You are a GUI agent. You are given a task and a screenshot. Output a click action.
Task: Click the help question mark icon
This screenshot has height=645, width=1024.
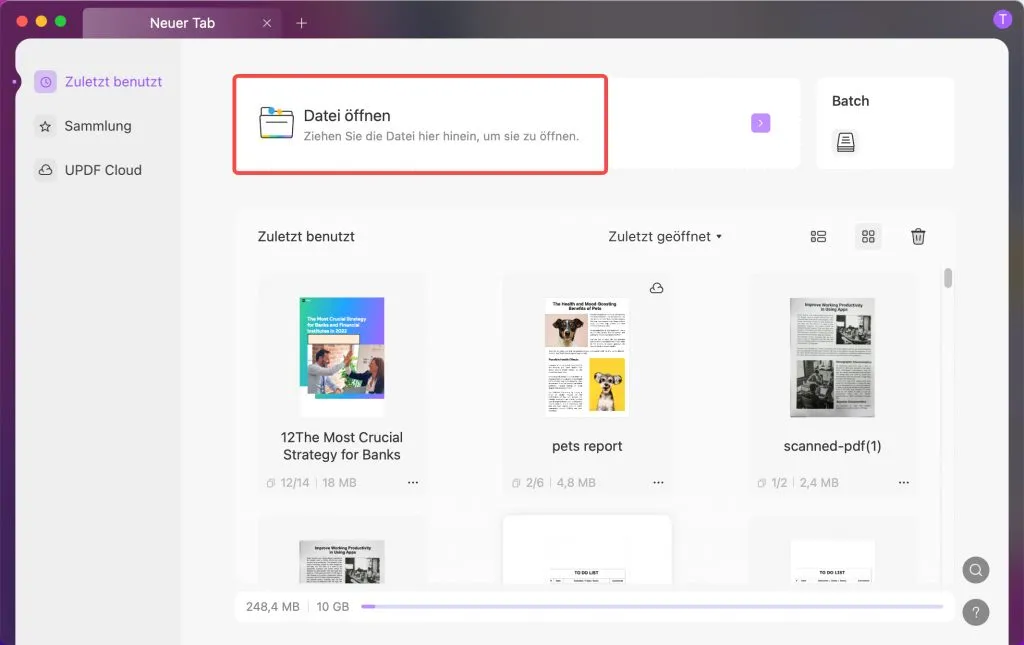click(x=976, y=612)
